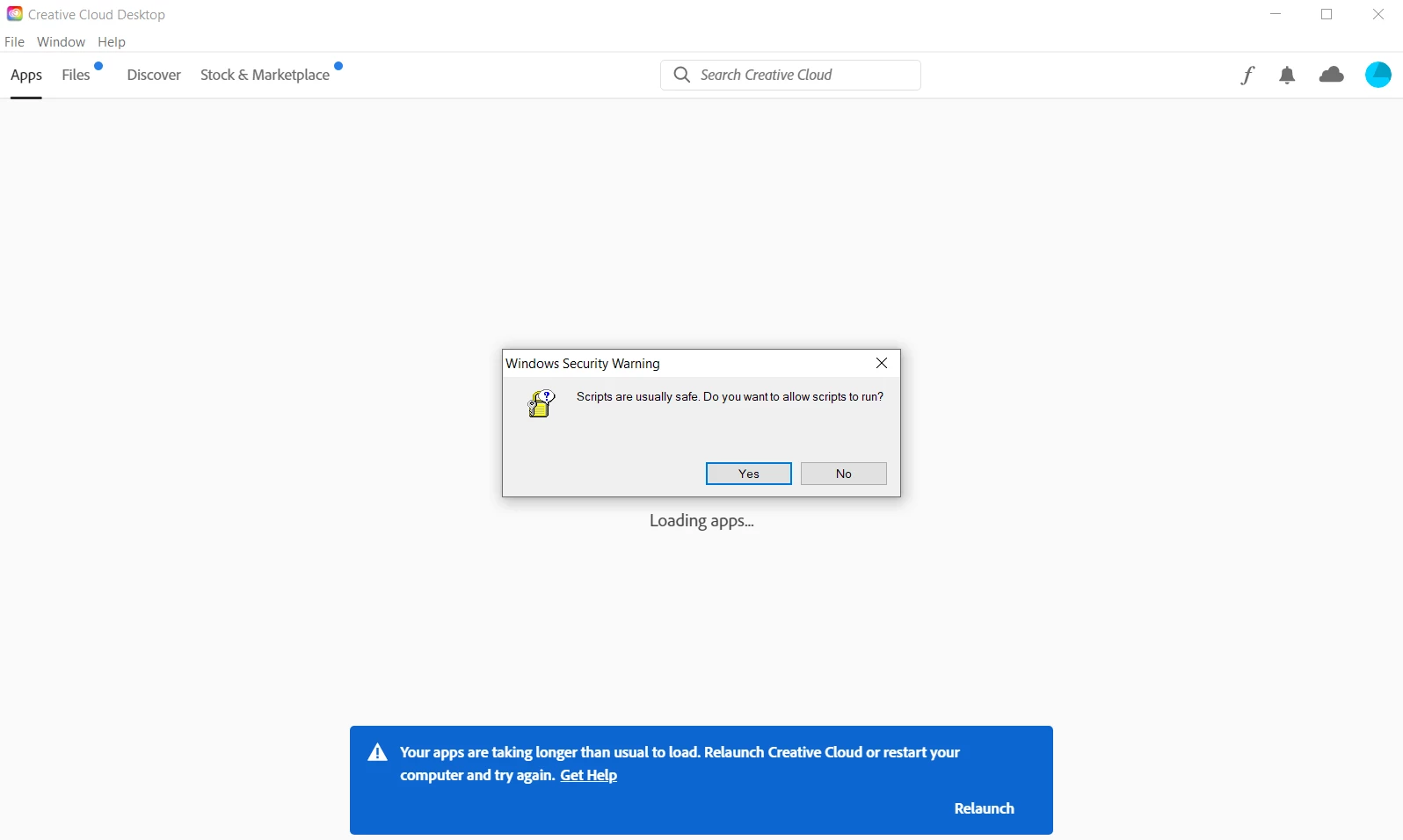Open the Stock & Marketplace tab
The width and height of the screenshot is (1403, 840).
point(265,76)
